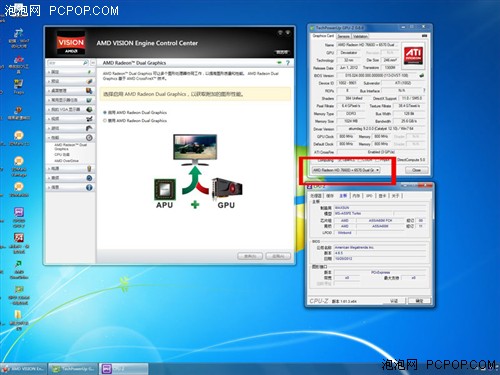Open the AMD OverDrive sidebar sub-item

pos(66,161)
